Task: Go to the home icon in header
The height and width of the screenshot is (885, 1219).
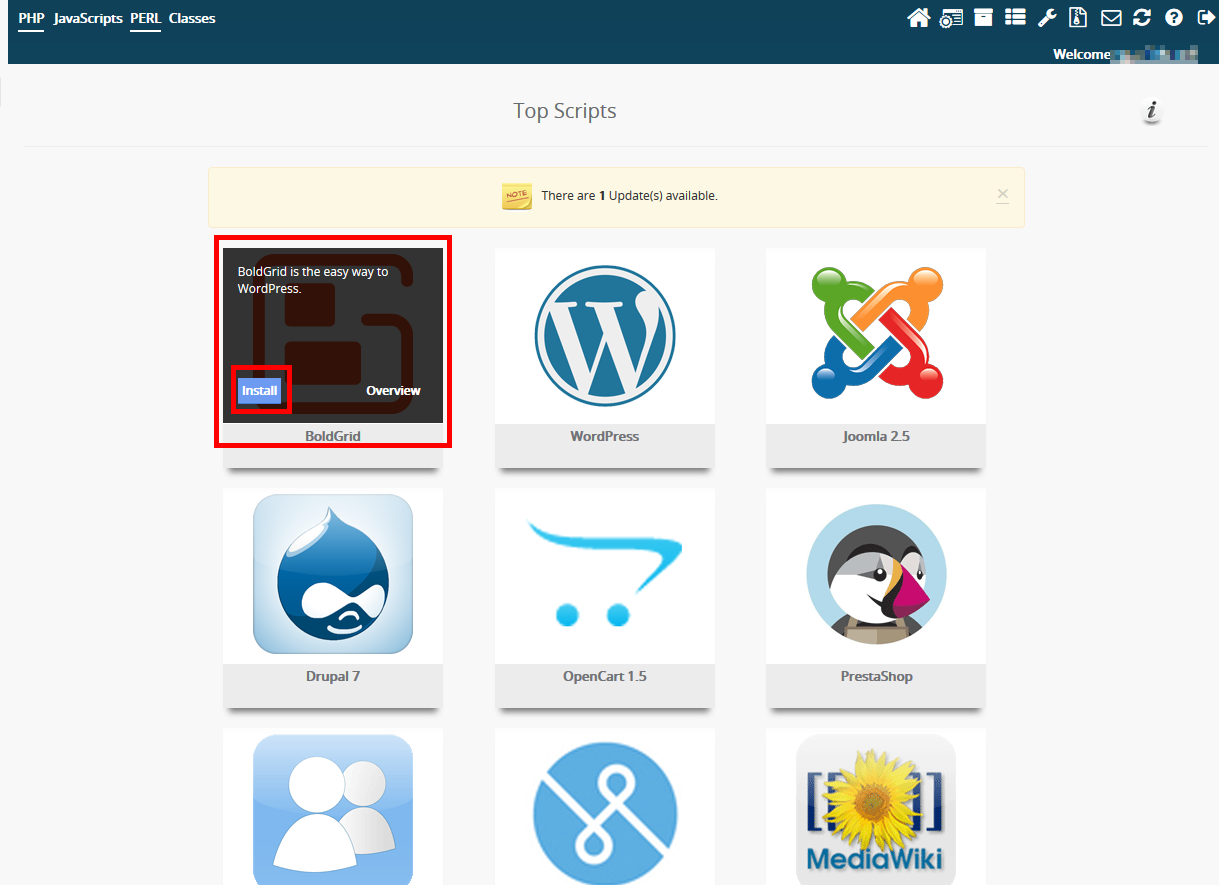Action: click(918, 18)
